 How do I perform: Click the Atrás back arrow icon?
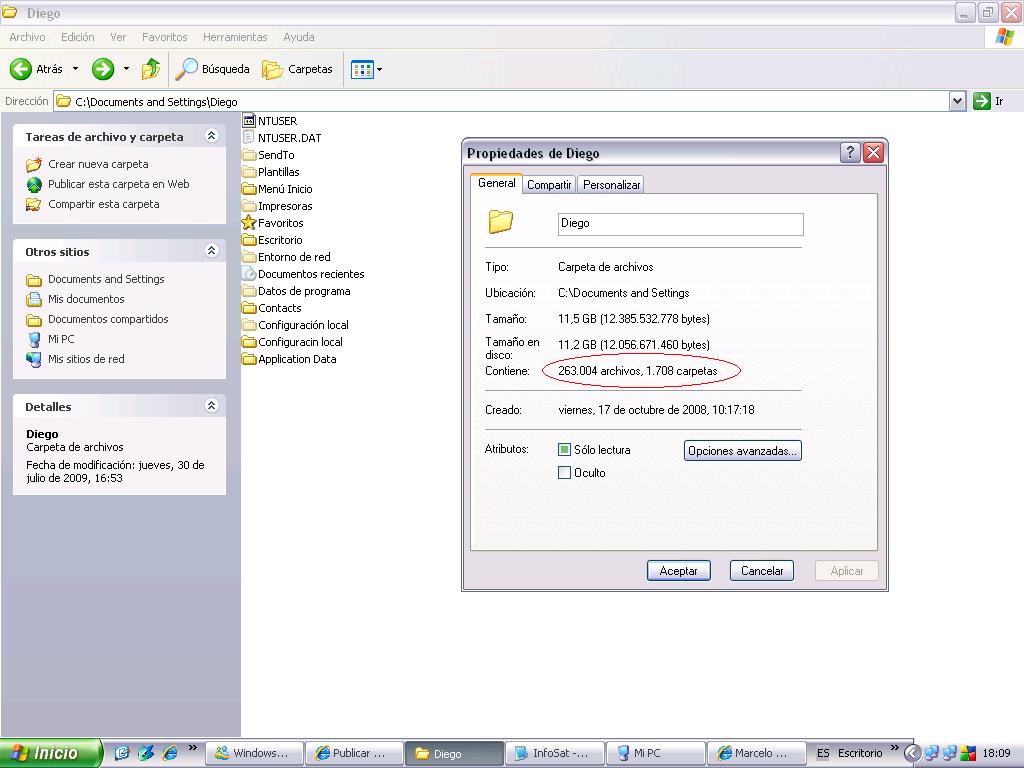tap(21, 69)
